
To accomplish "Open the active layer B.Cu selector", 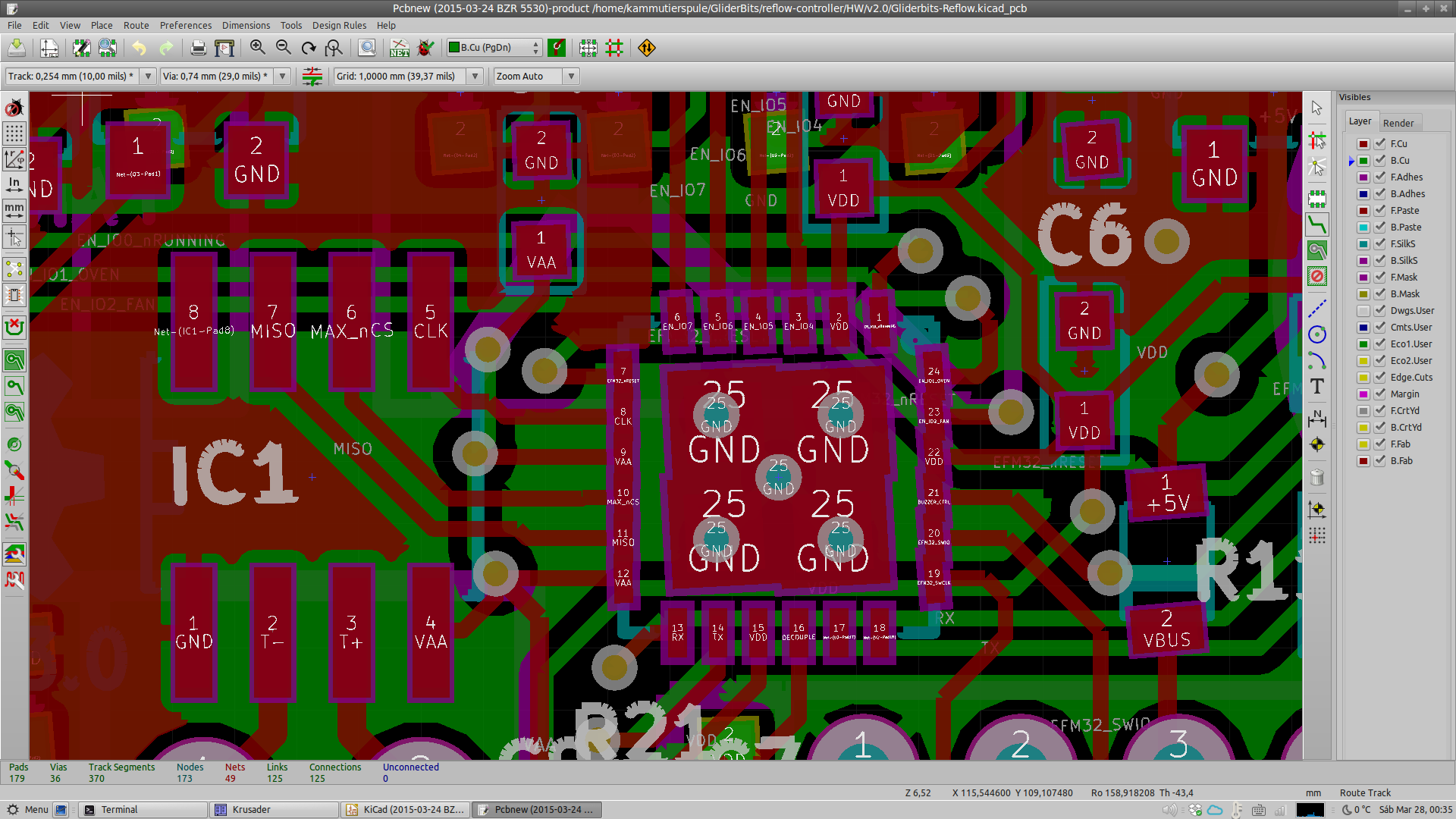I will click(x=494, y=48).
